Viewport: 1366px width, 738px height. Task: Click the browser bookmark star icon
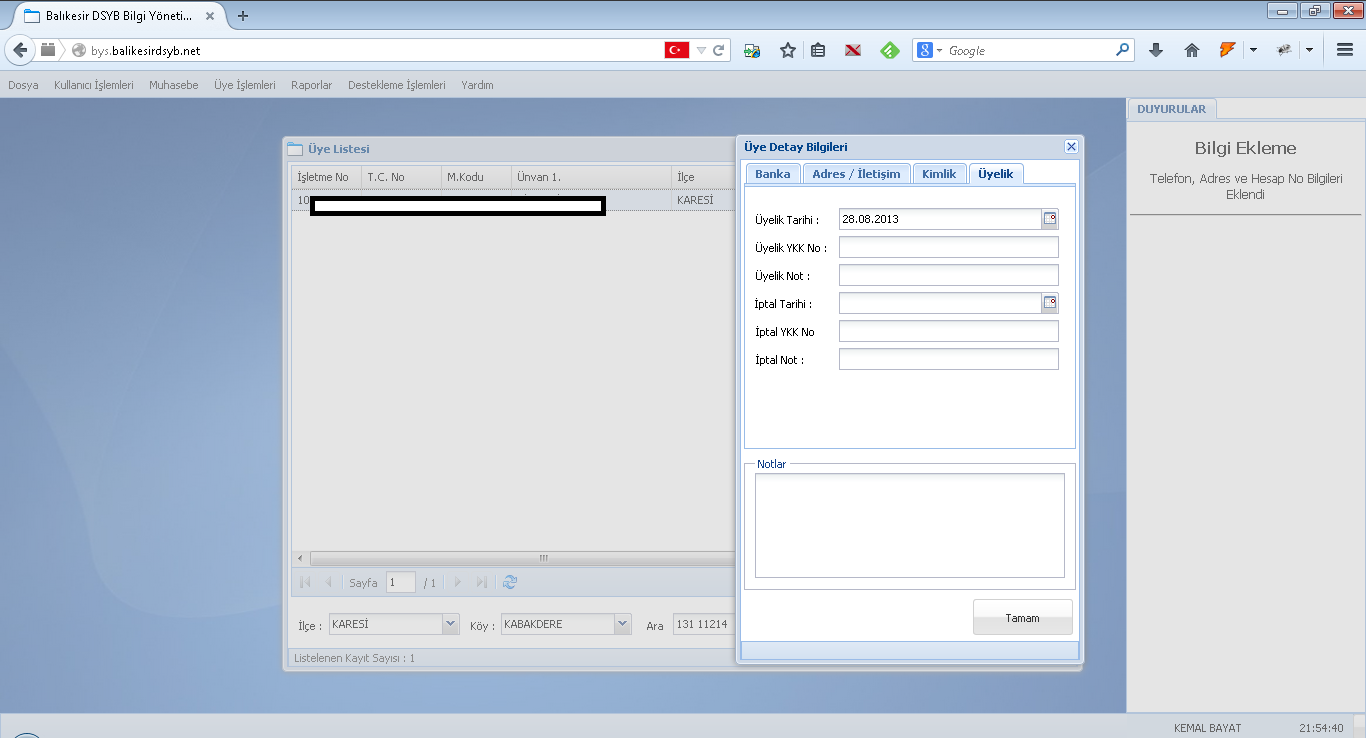point(788,50)
